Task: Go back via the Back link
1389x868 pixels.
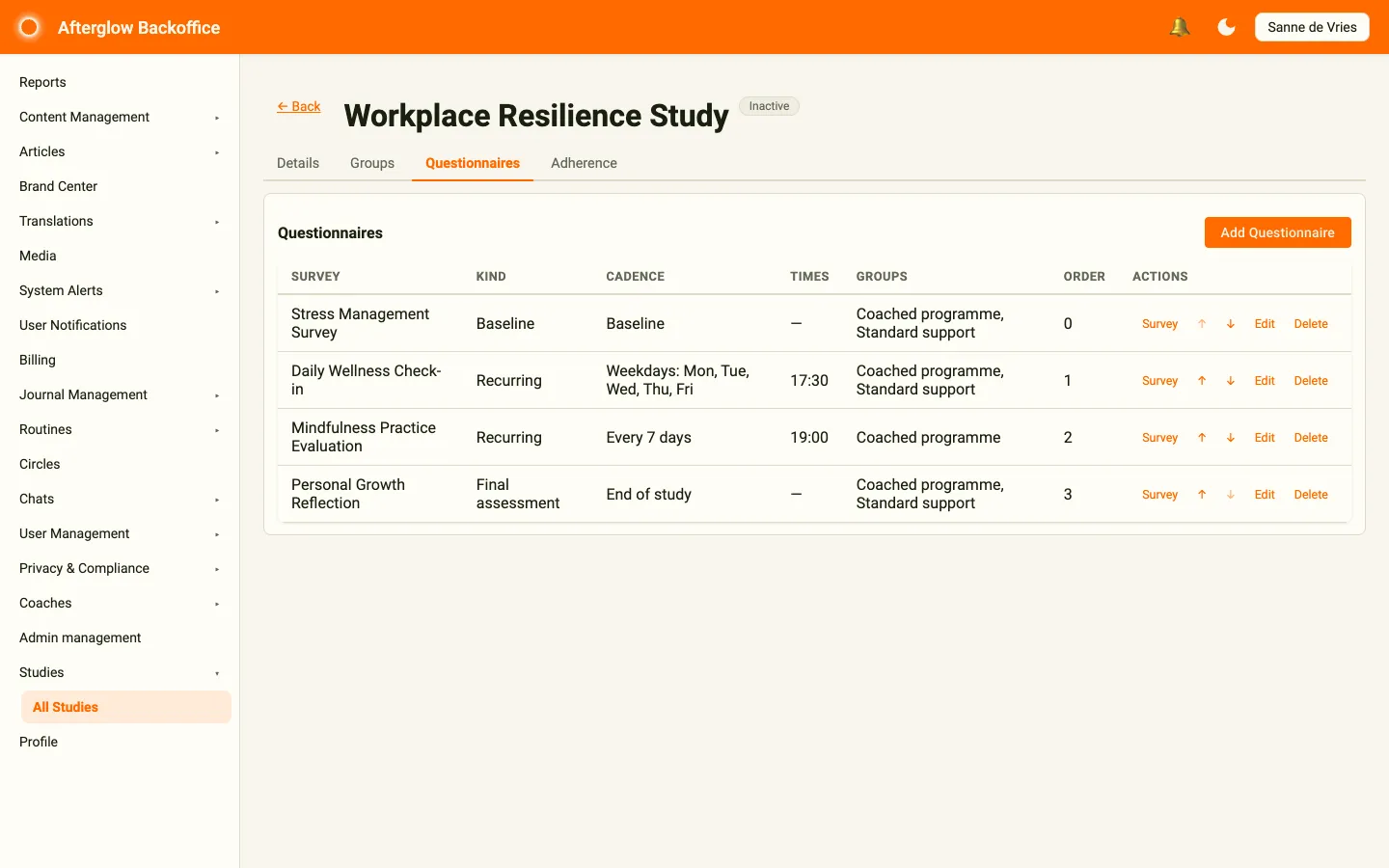Action: (299, 106)
